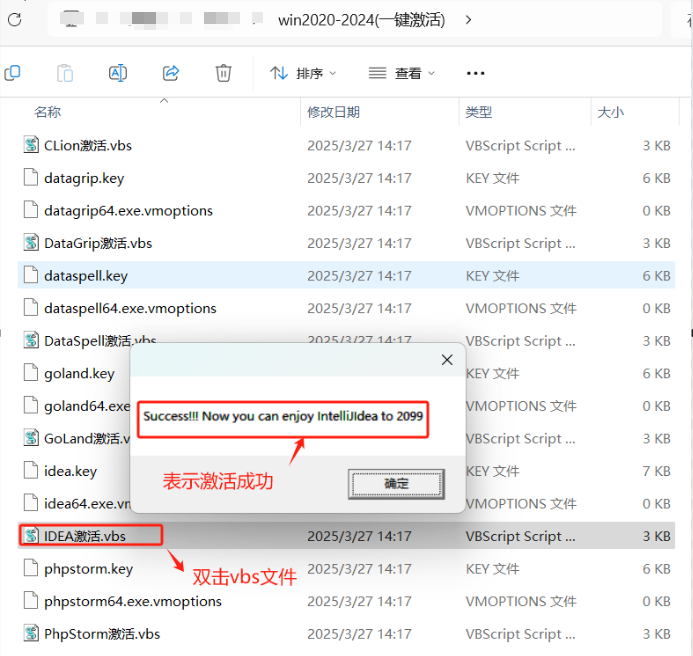Click the rename icon in toolbar
Image resolution: width=693 pixels, height=656 pixels.
tap(118, 73)
